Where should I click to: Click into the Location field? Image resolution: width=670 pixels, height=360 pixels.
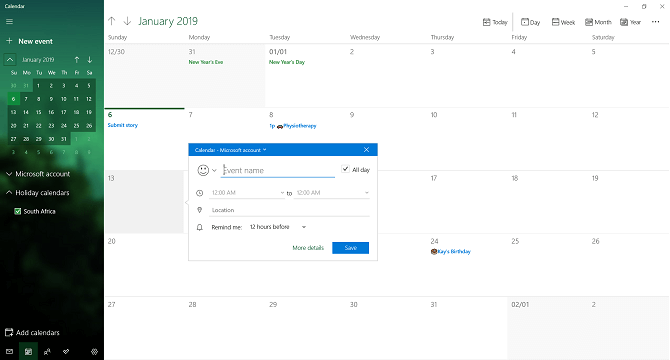coord(289,210)
